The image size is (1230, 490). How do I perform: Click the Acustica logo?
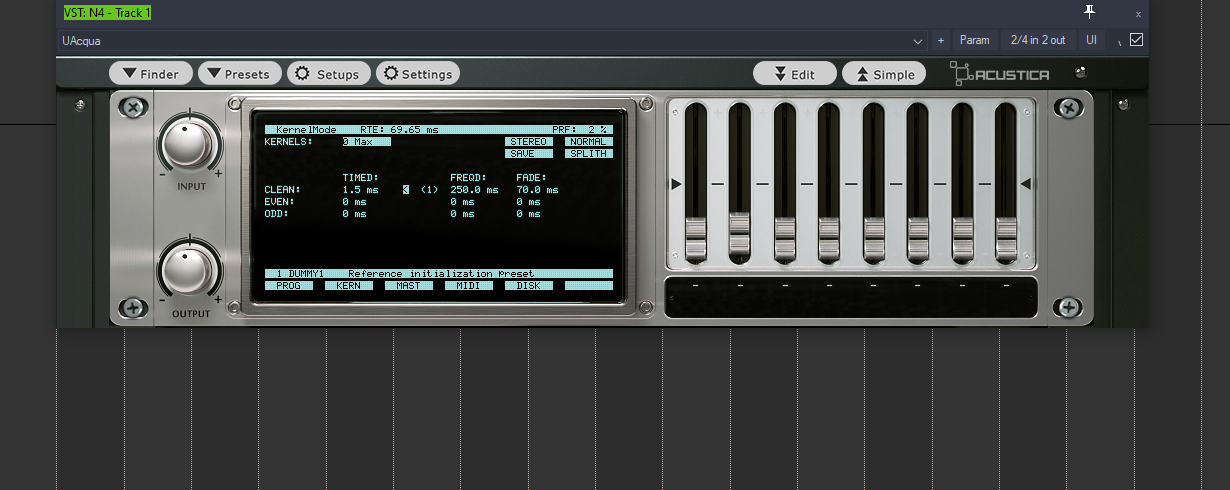click(999, 74)
